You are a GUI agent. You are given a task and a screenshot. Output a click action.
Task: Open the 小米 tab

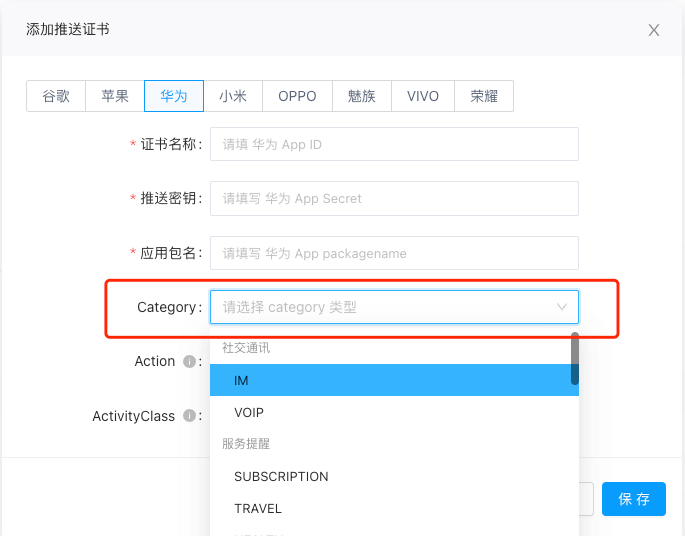pyautogui.click(x=233, y=96)
